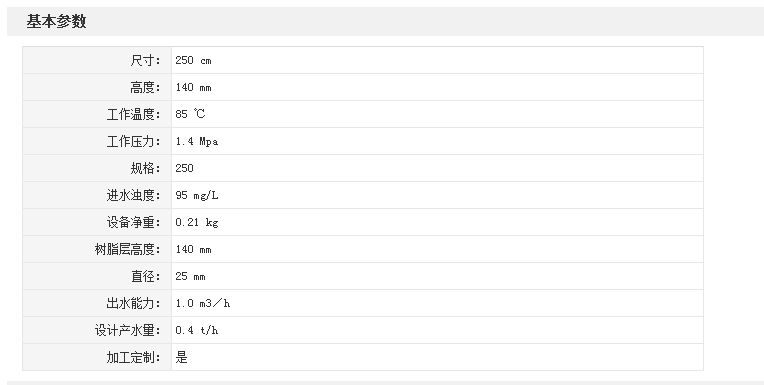Click the 基本参数 section header
Image resolution: width=764 pixels, height=385 pixels.
[x=56, y=21]
